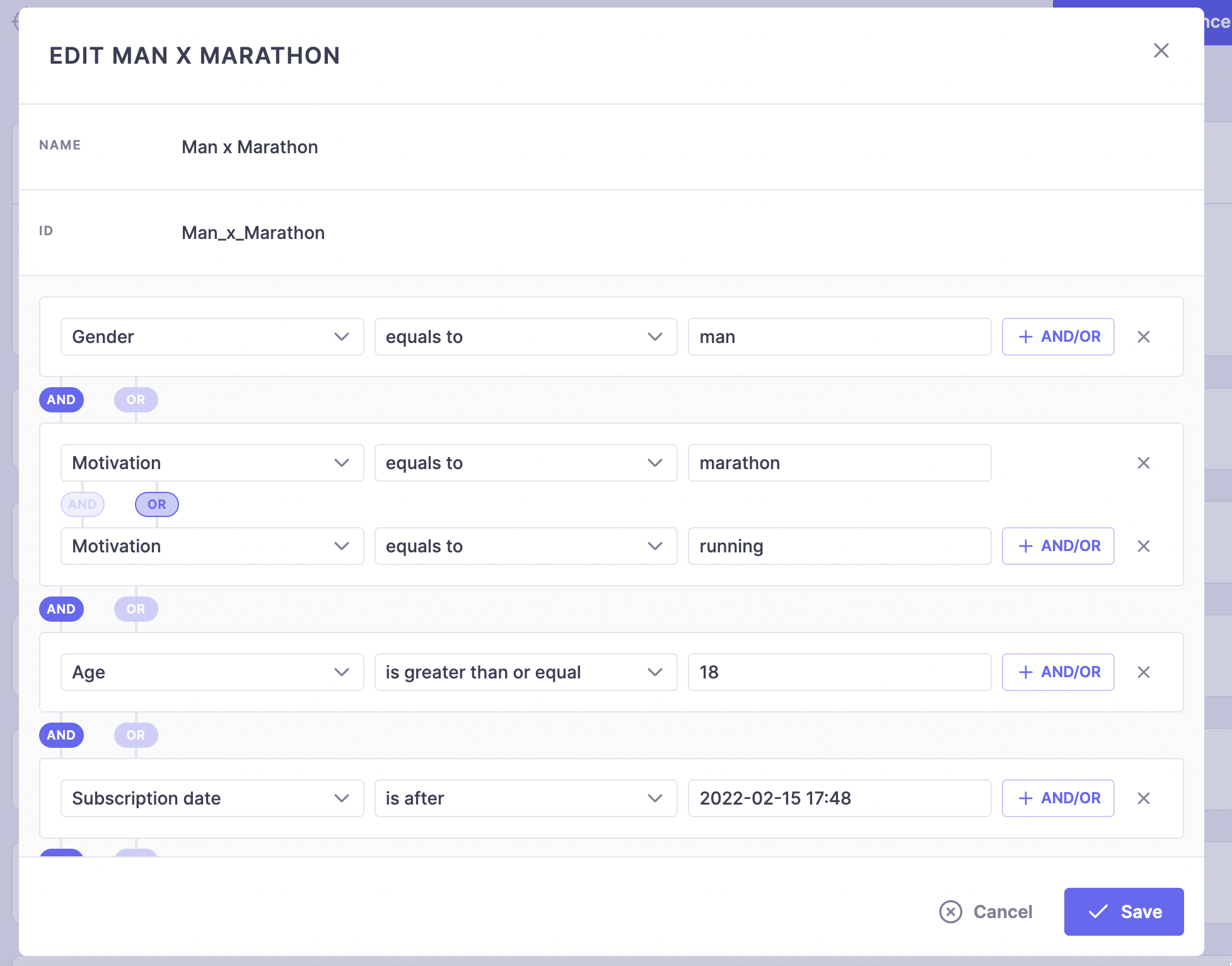The height and width of the screenshot is (966, 1232).
Task: Edit the Name field Man x Marathon
Action: tap(250, 147)
